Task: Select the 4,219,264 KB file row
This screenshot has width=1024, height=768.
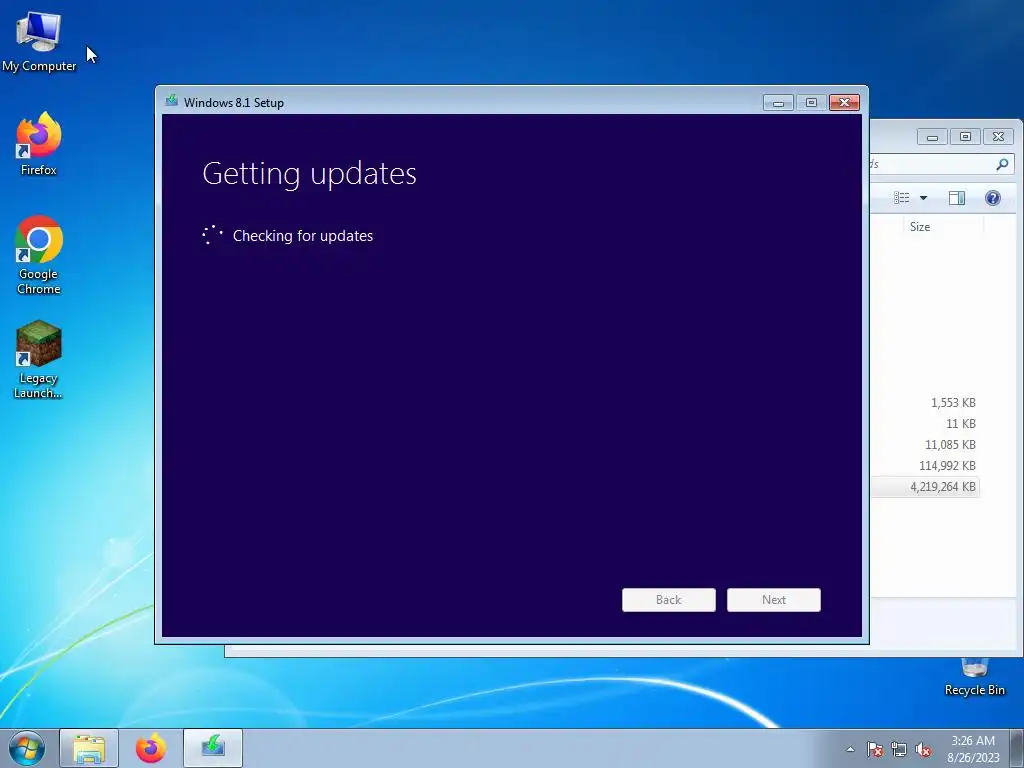Action: (925, 487)
